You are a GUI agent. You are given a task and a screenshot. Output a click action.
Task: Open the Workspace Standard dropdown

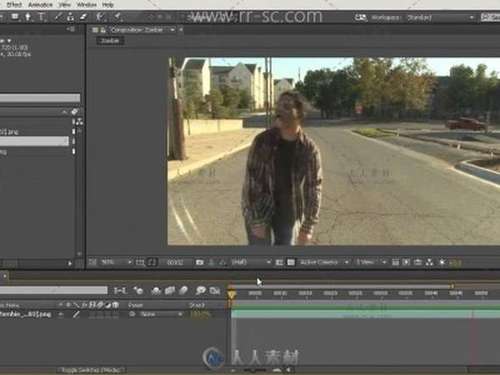click(x=440, y=17)
